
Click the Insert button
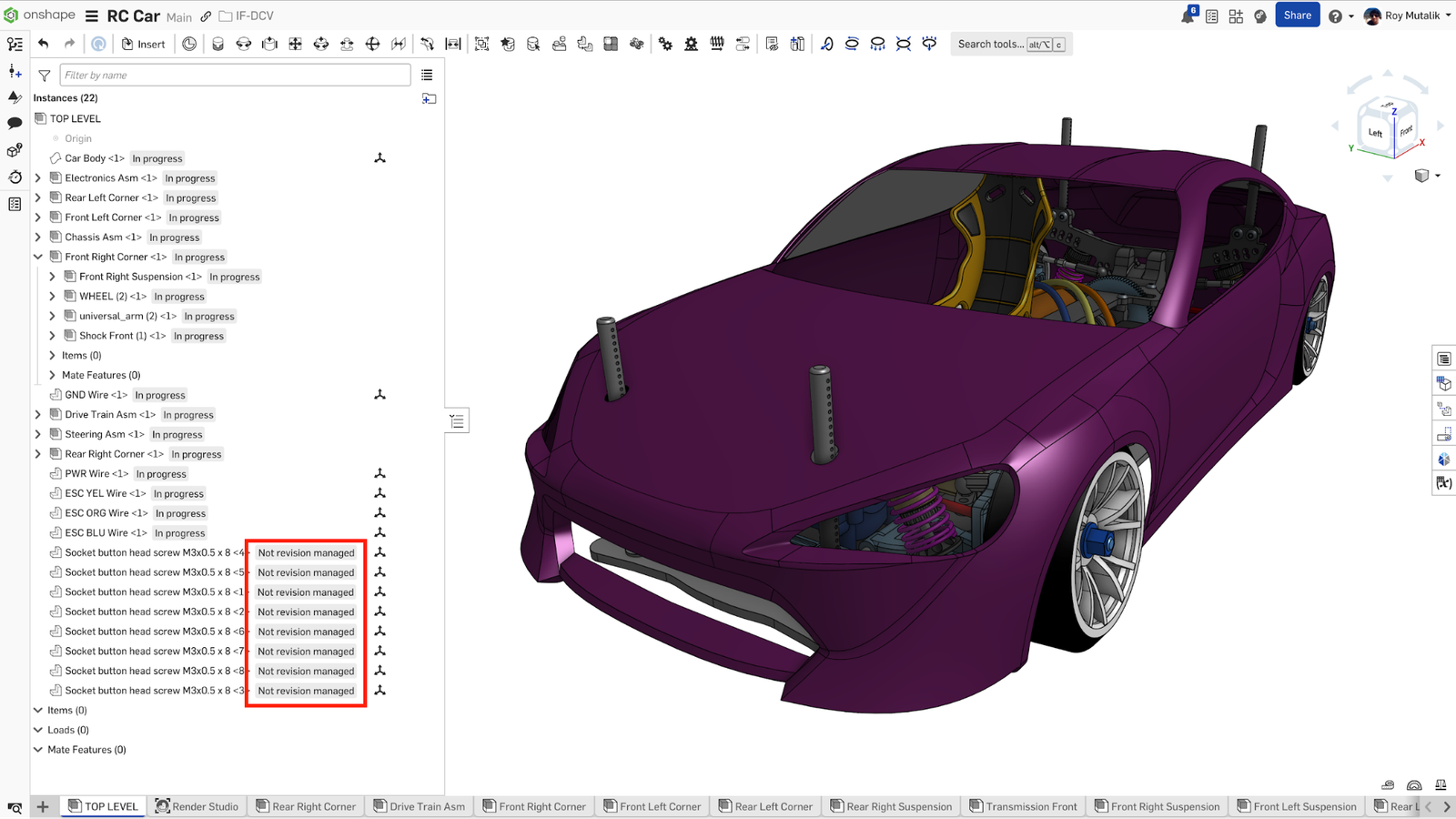(144, 43)
